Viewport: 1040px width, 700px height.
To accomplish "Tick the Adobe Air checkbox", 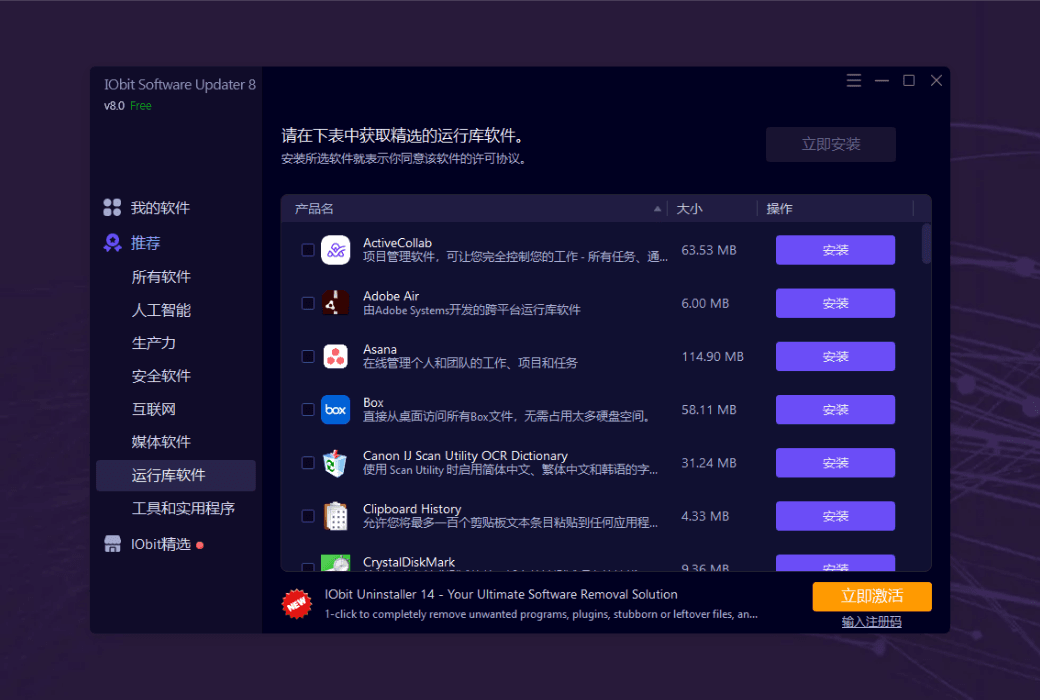I will (308, 303).
